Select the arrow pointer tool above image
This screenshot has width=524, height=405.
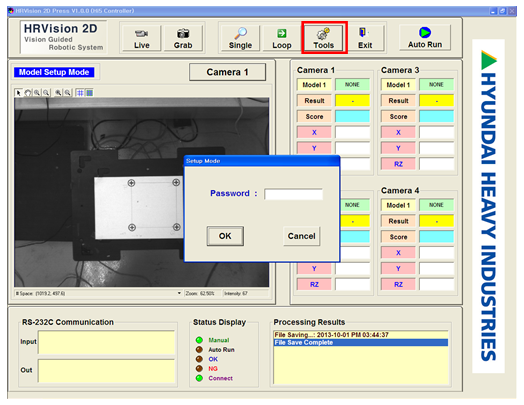pos(18,93)
